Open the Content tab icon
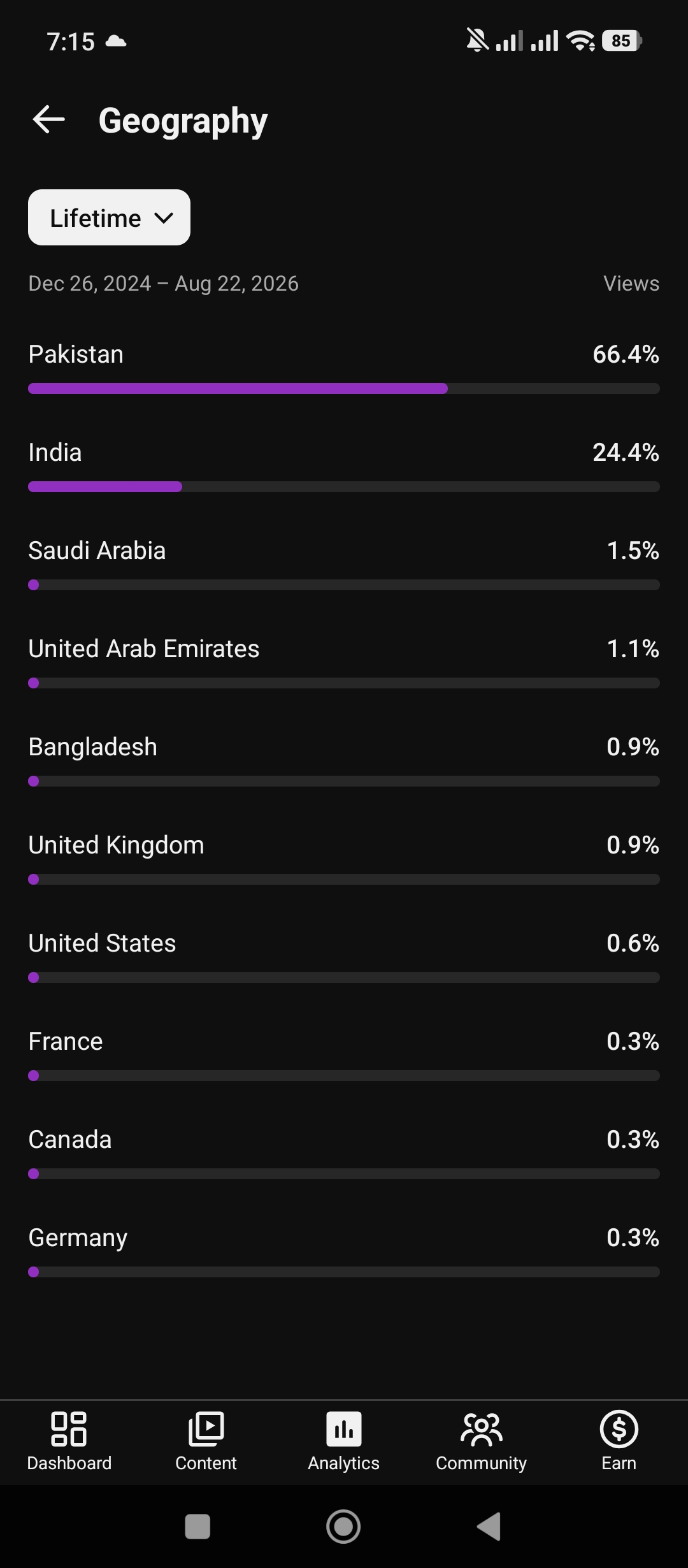The width and height of the screenshot is (688, 1568). click(x=206, y=1428)
